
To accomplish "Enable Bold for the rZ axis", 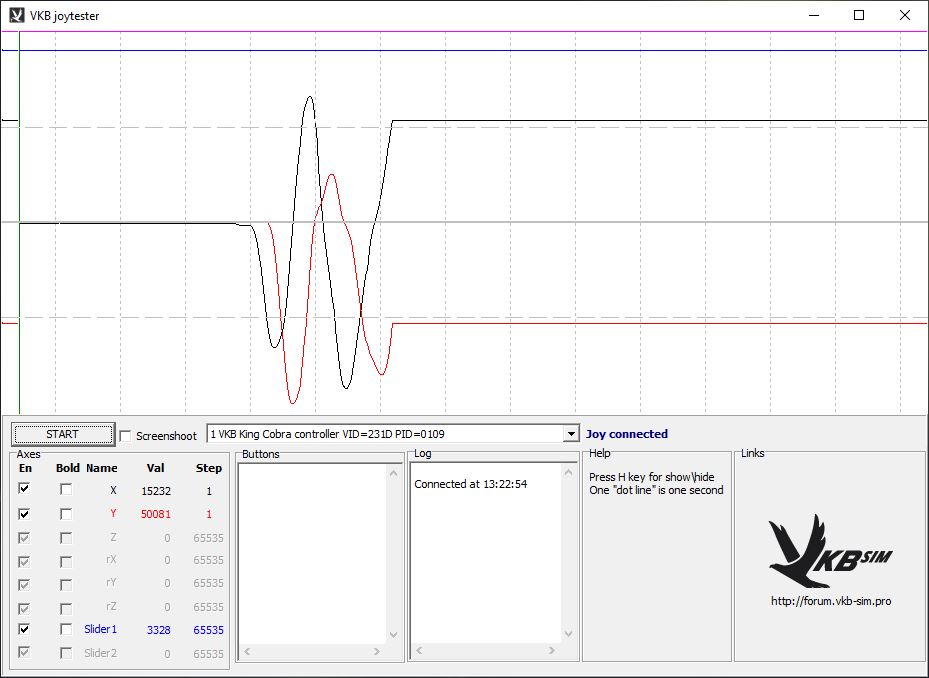I will tap(66, 608).
